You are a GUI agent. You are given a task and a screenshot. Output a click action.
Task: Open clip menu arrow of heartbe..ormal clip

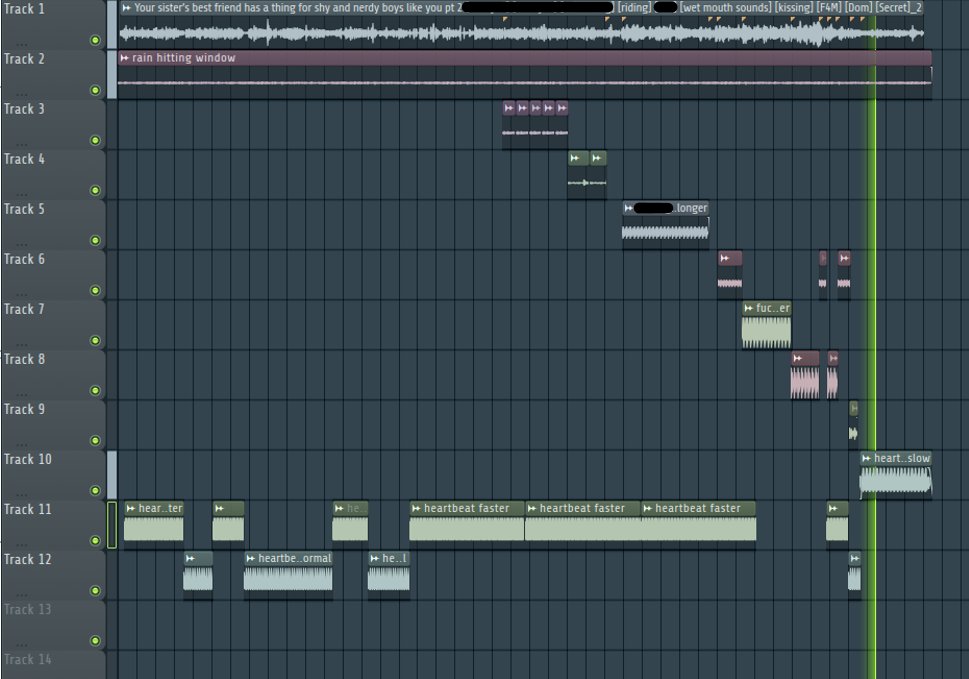[250, 559]
